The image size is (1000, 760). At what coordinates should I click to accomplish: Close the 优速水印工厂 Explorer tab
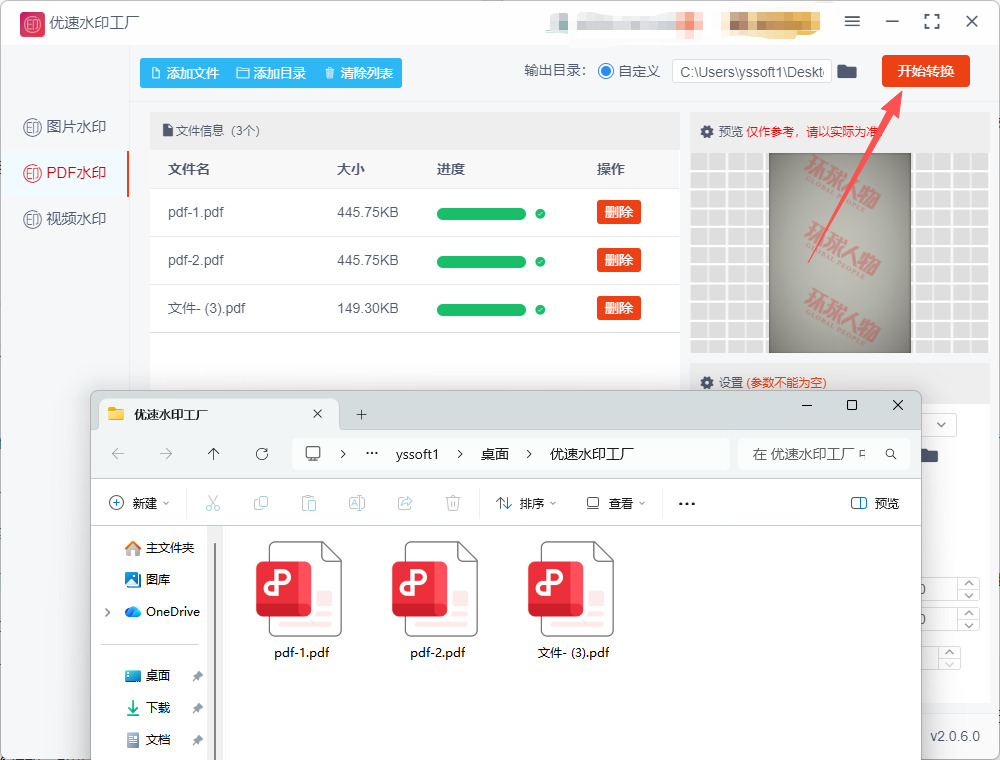[x=318, y=414]
